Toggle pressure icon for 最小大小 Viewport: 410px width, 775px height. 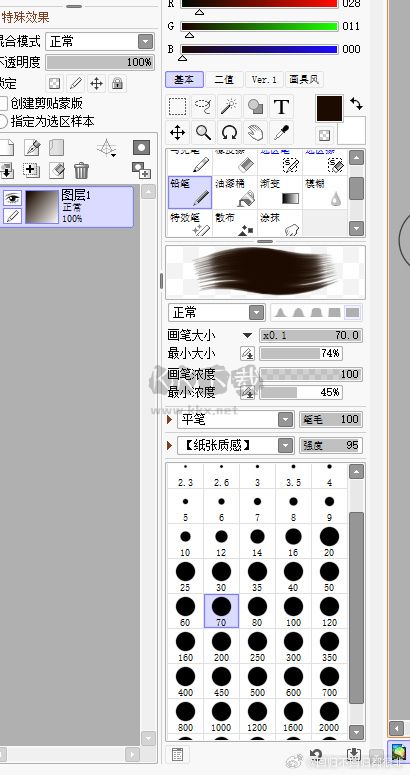(x=247, y=353)
